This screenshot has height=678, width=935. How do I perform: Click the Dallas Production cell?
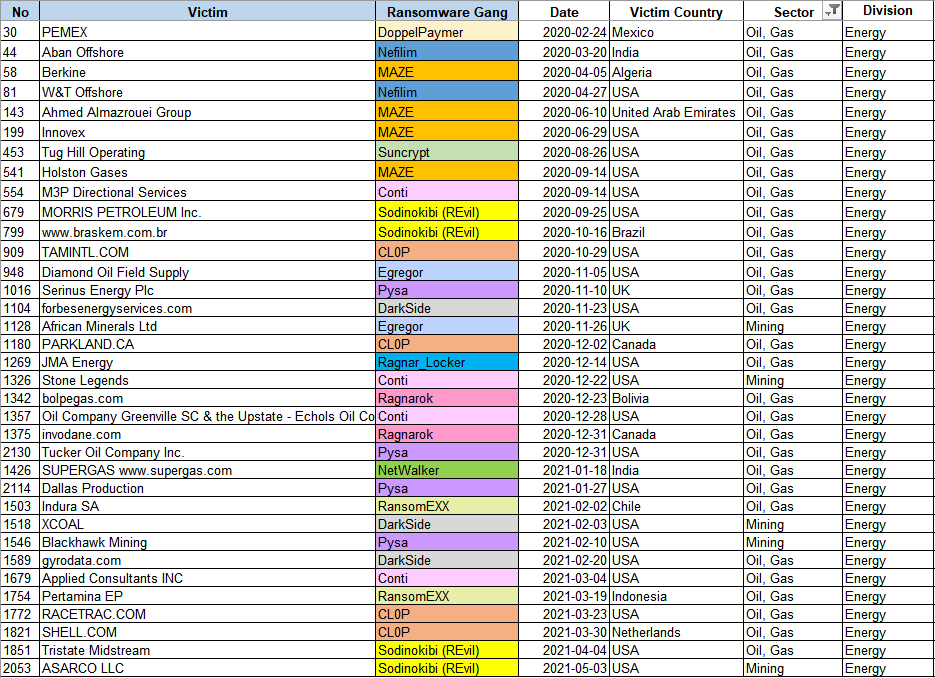click(x=208, y=488)
